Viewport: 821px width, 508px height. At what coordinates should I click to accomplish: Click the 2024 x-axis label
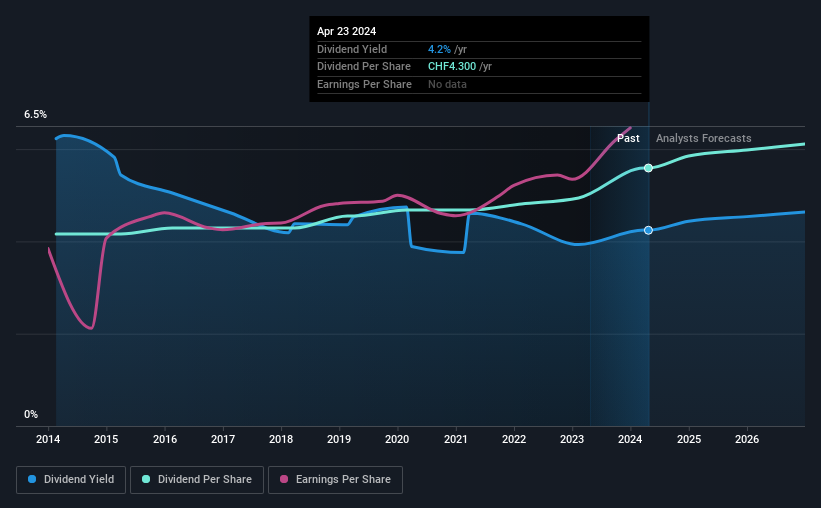630,439
